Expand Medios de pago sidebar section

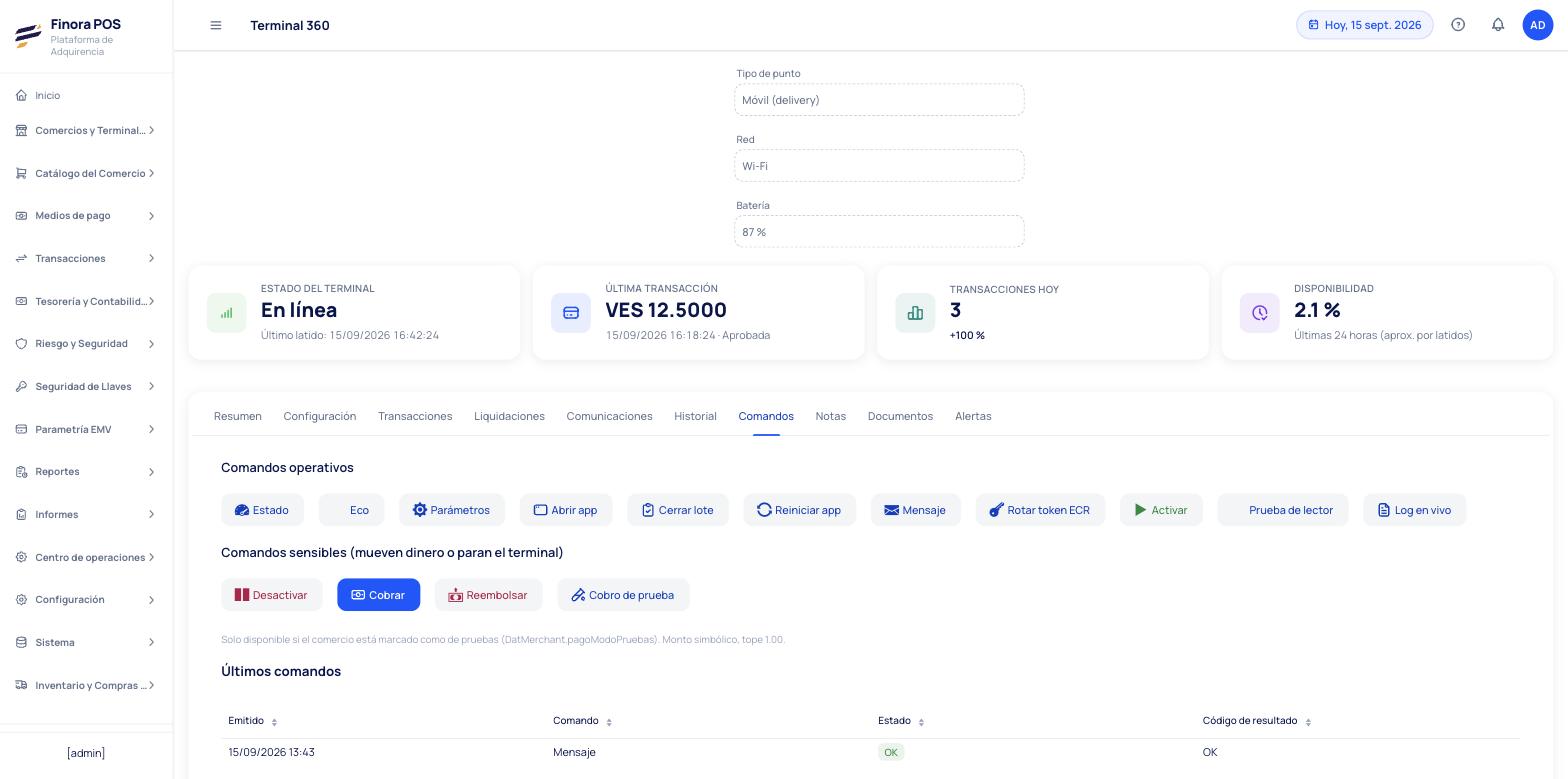(87, 216)
